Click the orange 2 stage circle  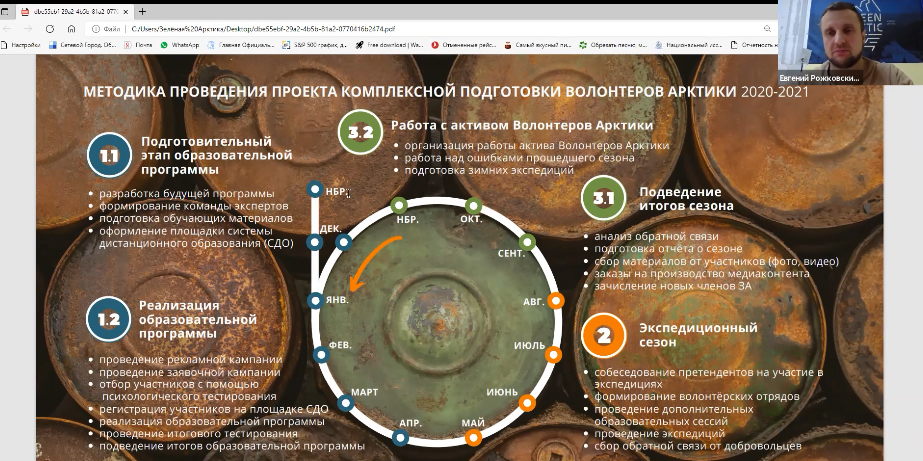603,336
